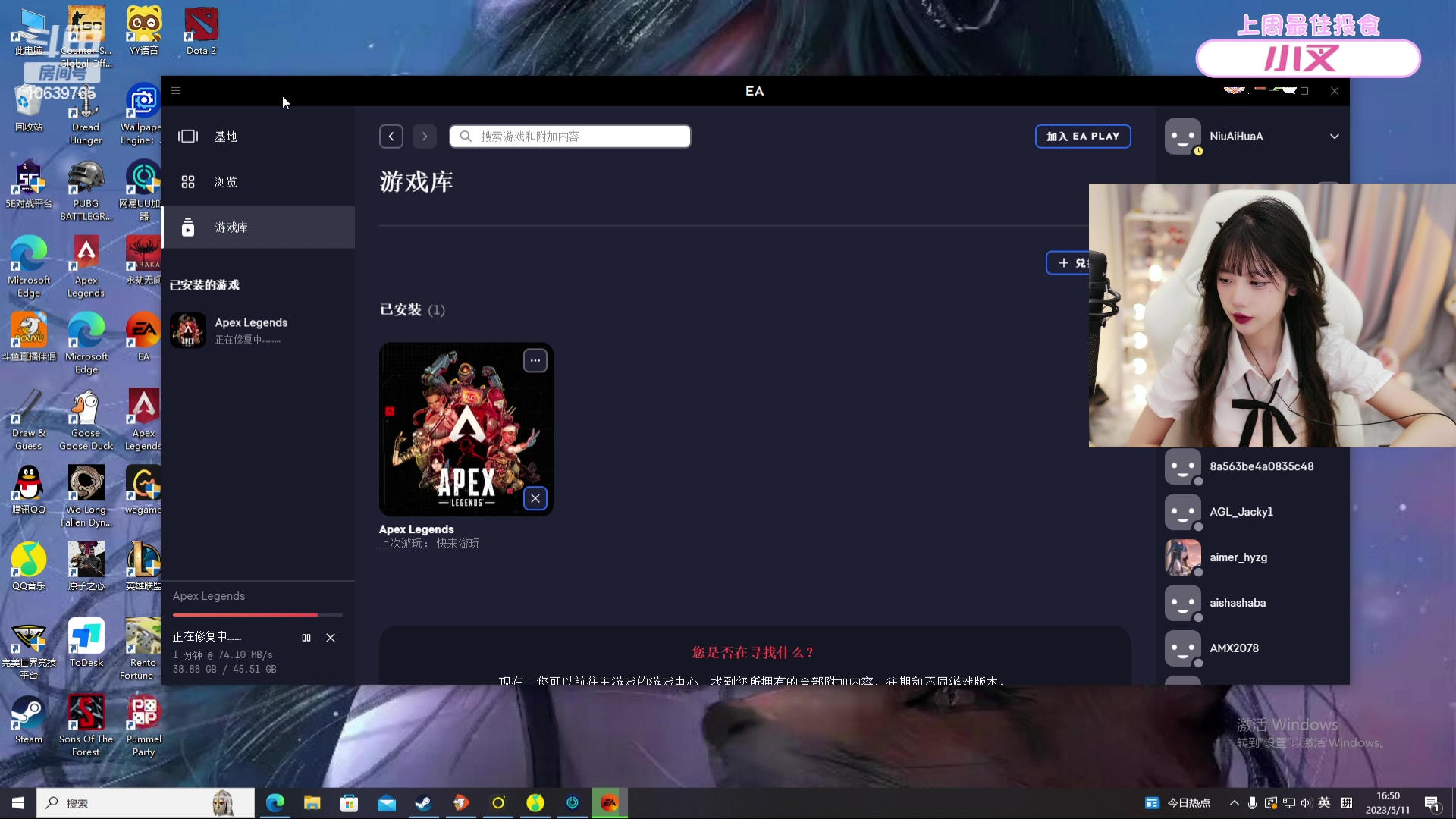Open 5E对战平台 desktop icon
Screen dimensions: 1456x819
(29, 184)
